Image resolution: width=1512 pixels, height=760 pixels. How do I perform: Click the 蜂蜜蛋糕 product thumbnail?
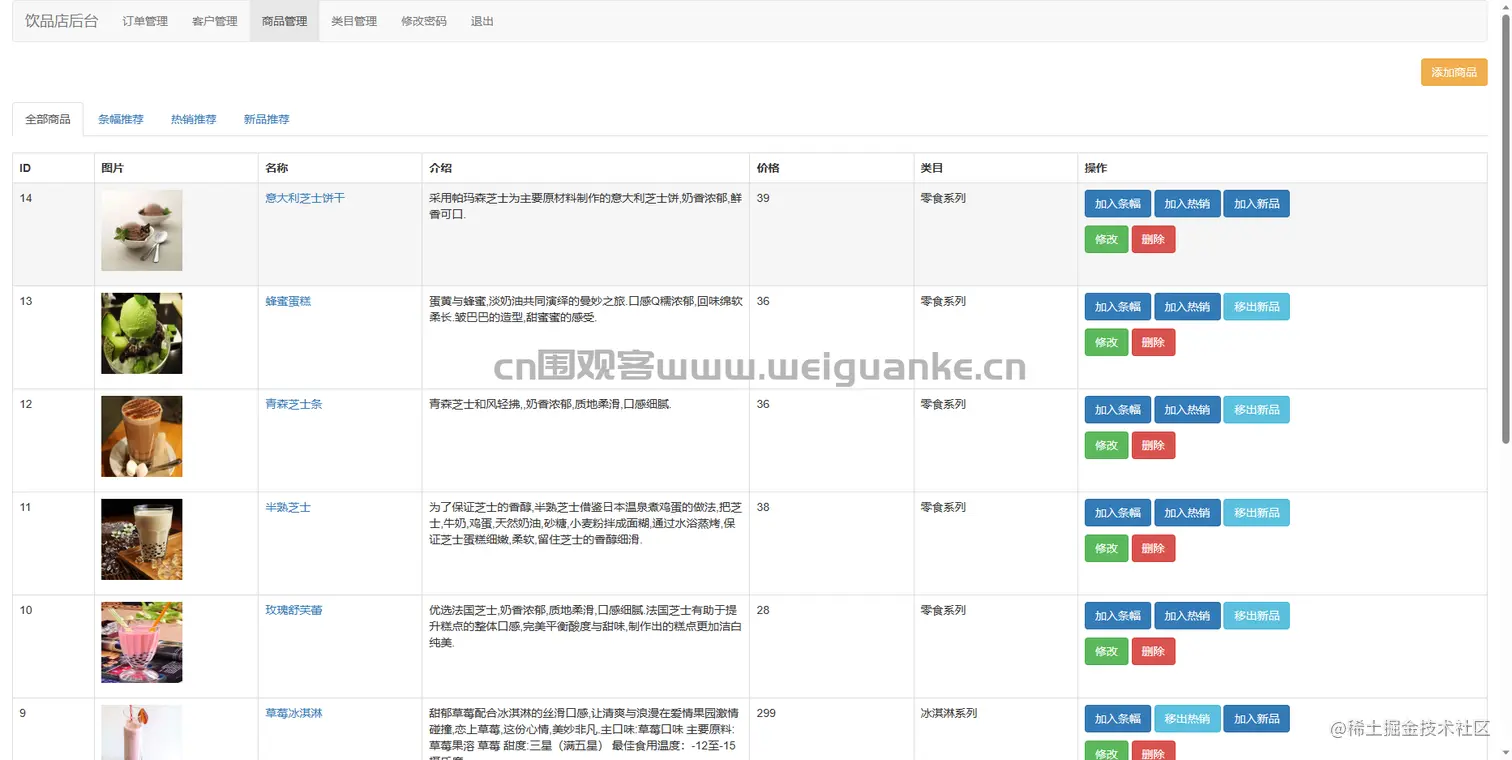(142, 333)
